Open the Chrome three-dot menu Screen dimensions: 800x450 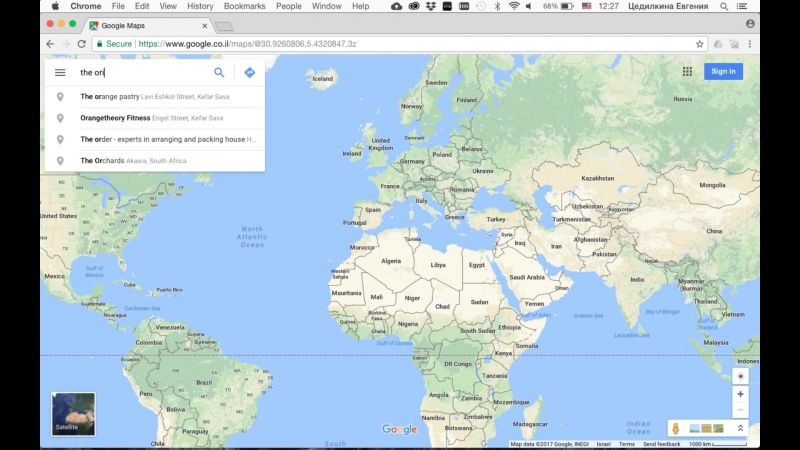click(x=749, y=44)
